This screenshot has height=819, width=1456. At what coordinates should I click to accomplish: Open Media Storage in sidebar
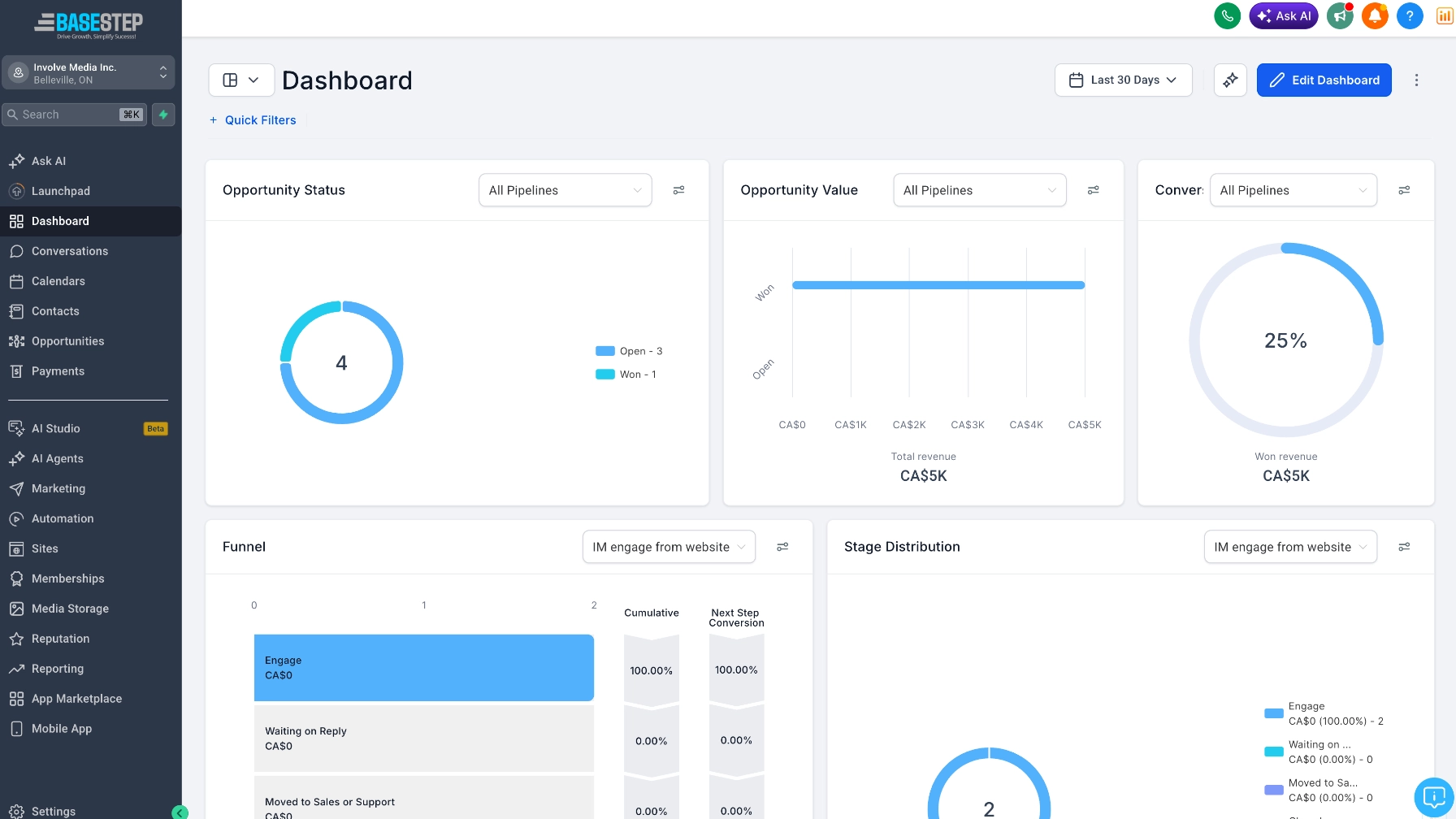click(x=90, y=609)
